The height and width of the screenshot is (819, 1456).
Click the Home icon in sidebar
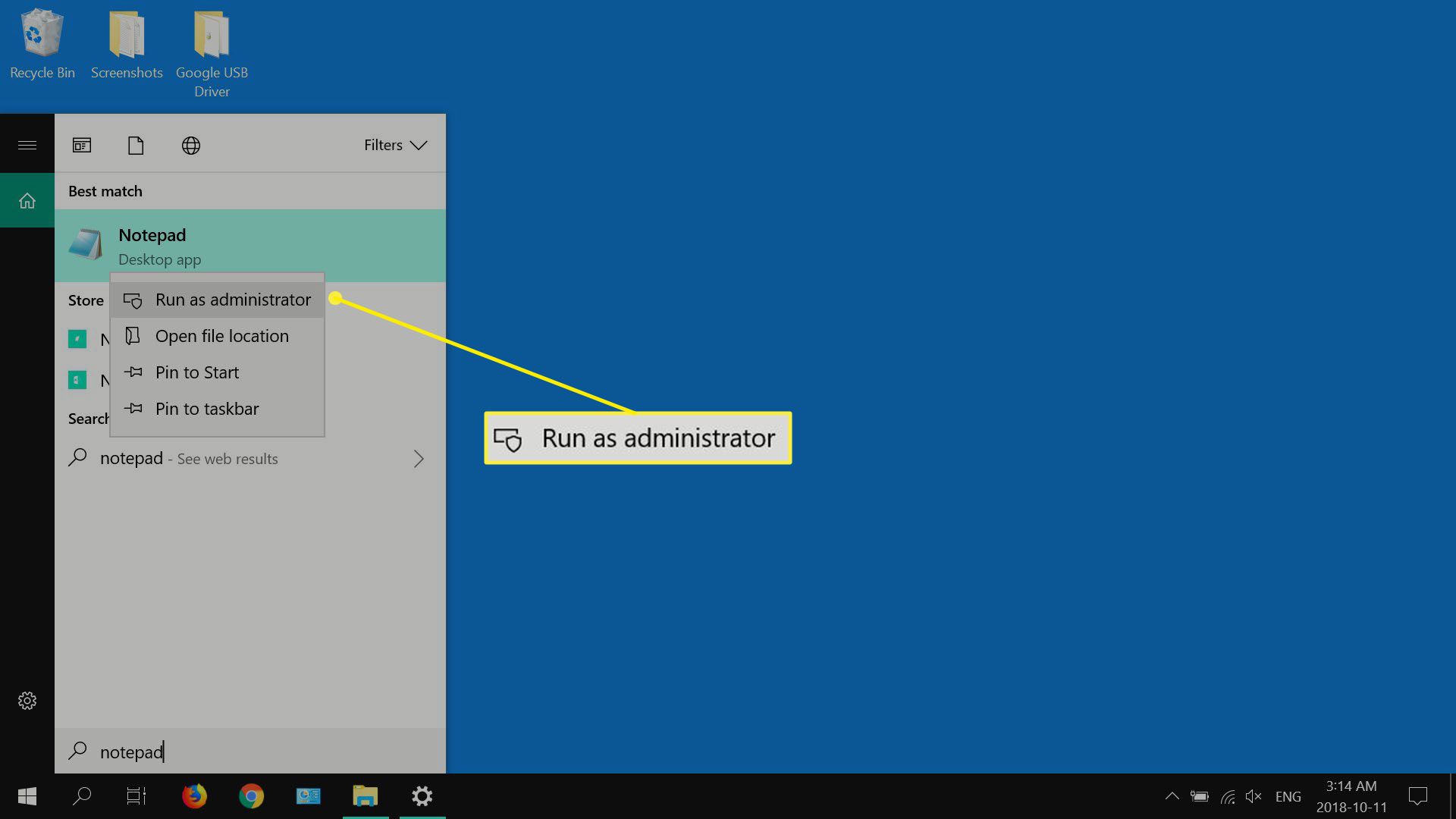tap(27, 200)
